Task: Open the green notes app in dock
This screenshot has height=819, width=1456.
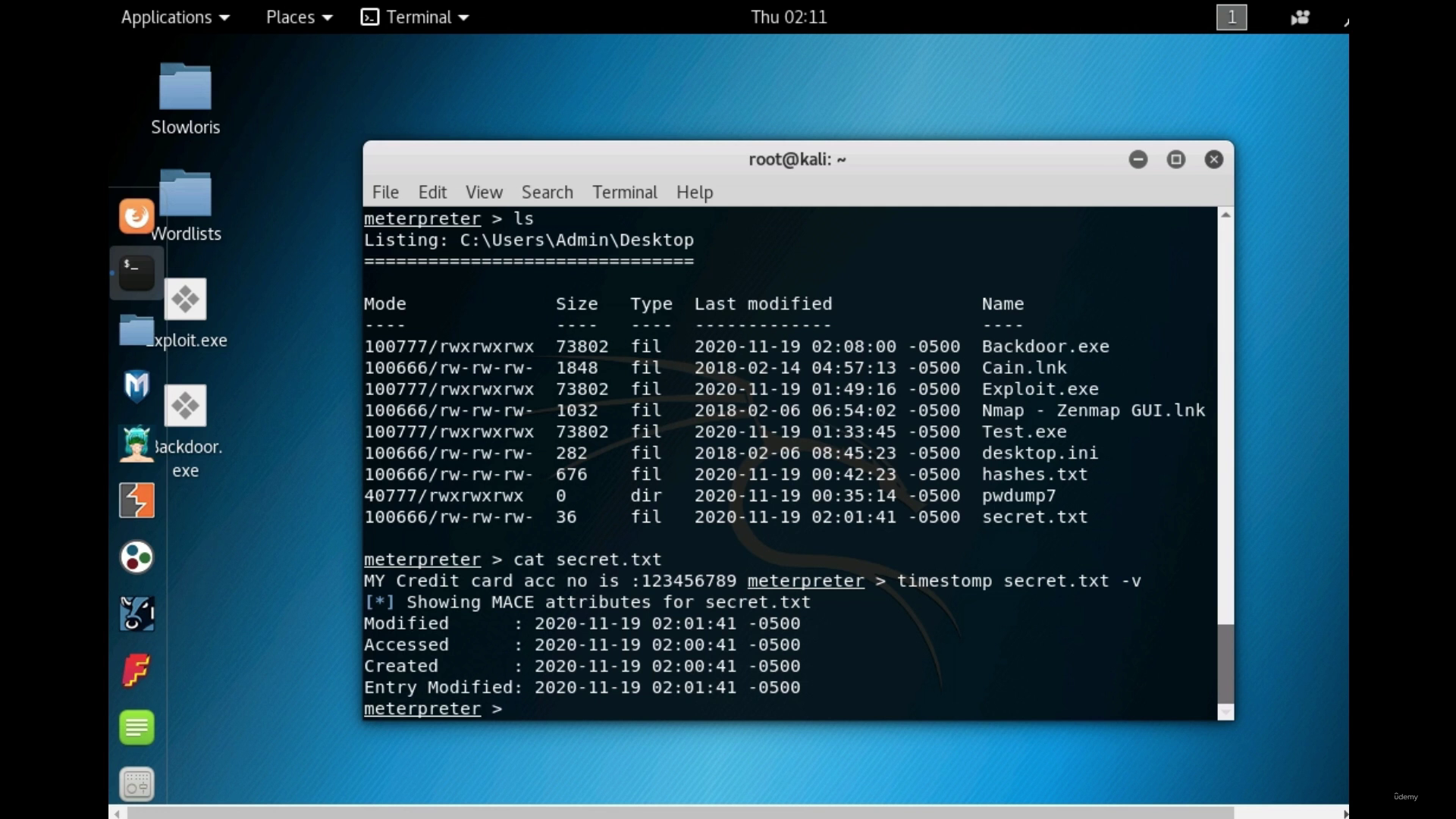Action: pos(136,727)
